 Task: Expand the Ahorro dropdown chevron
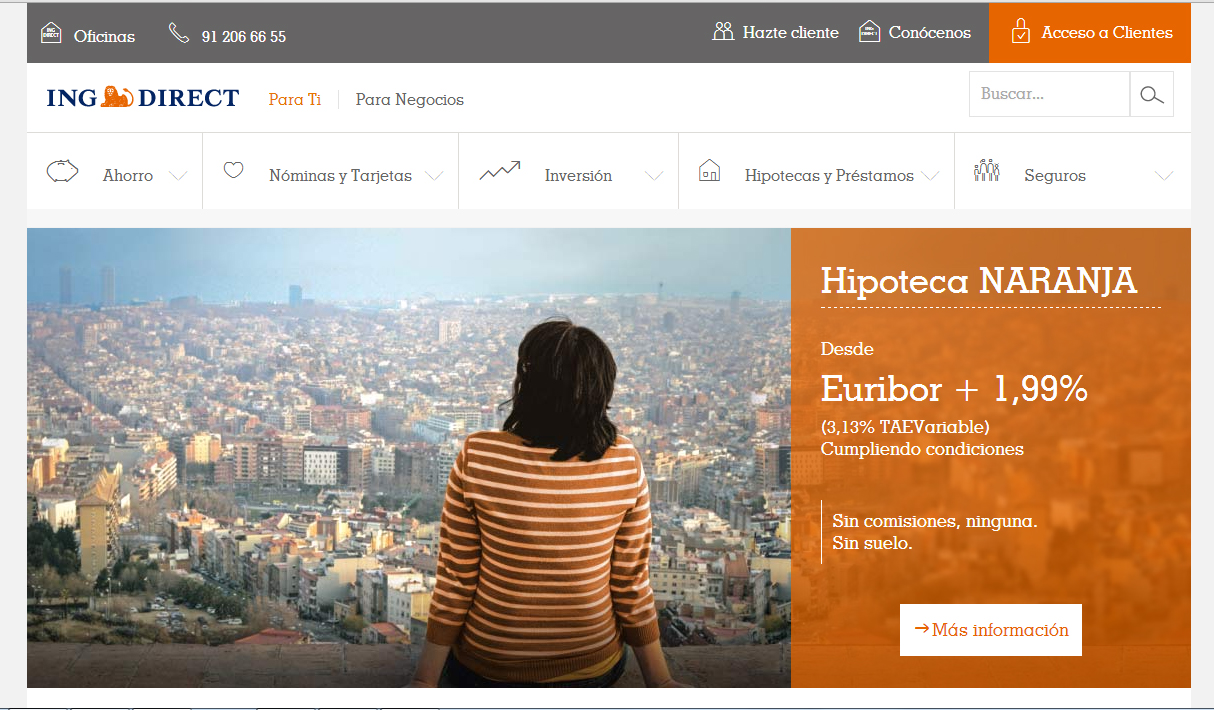click(178, 176)
